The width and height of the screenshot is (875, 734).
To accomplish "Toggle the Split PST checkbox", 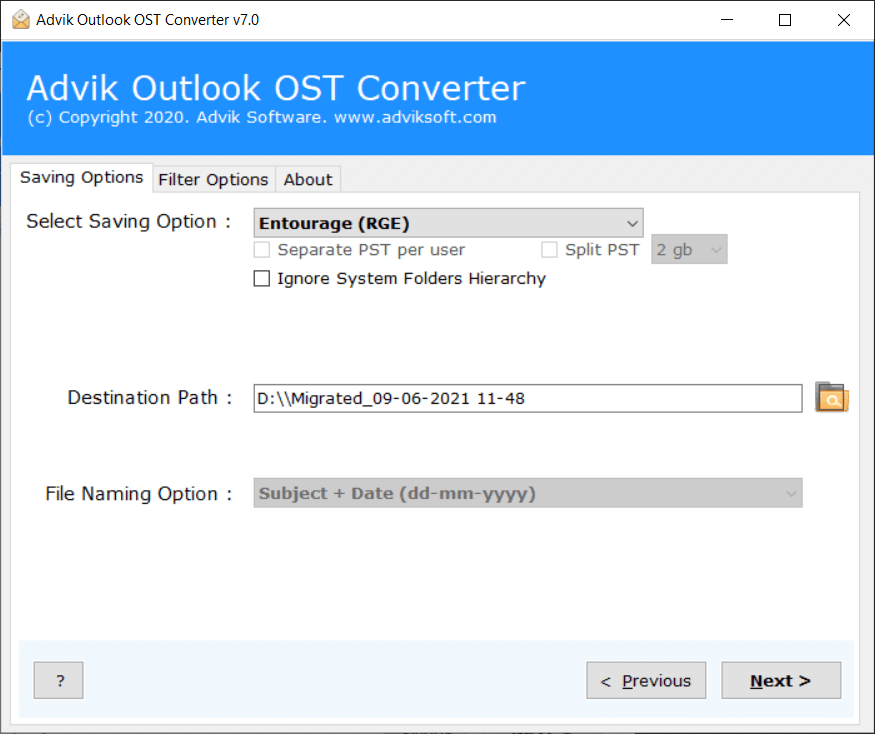I will [549, 250].
